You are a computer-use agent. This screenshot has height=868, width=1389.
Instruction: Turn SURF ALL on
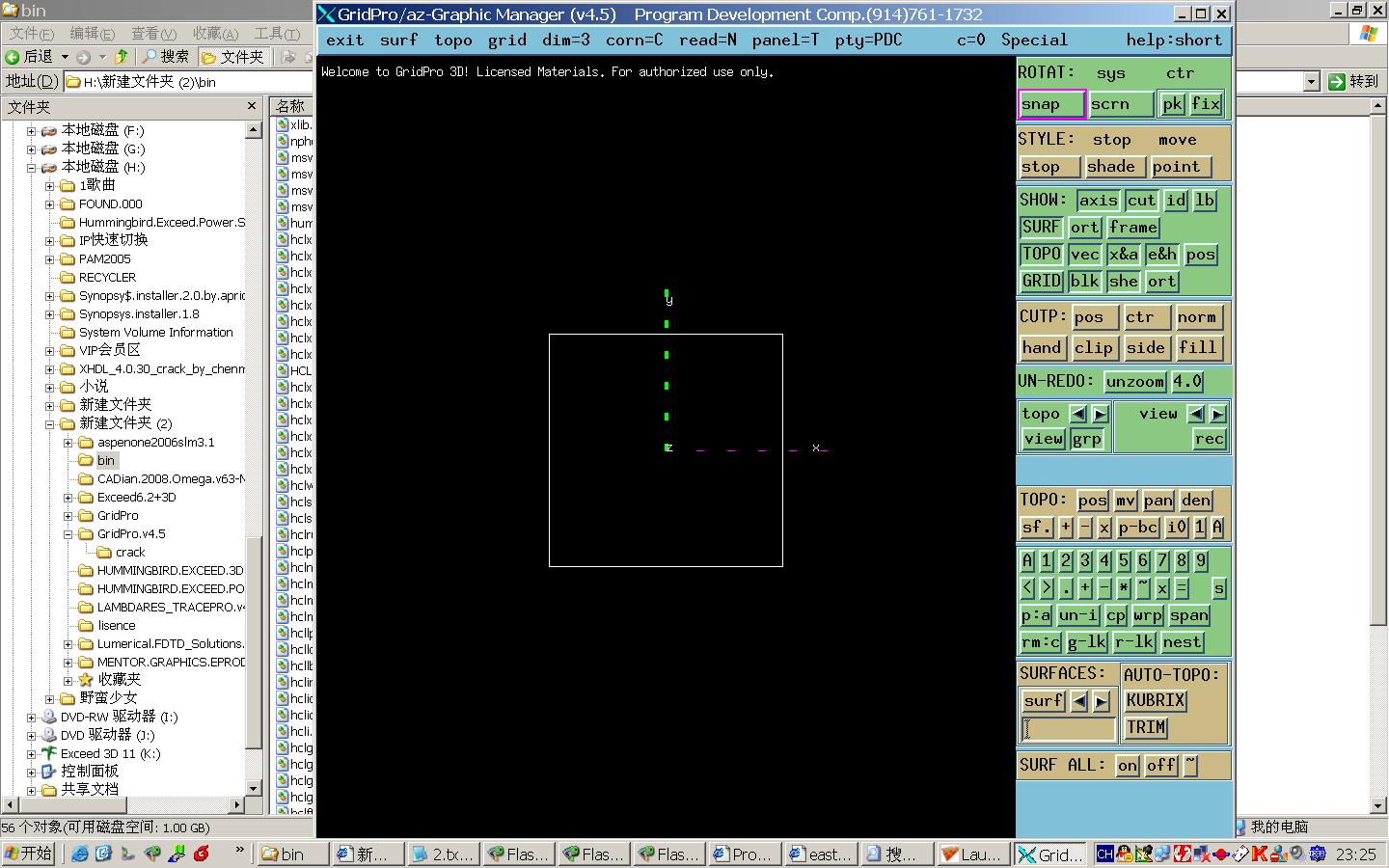click(x=1127, y=765)
